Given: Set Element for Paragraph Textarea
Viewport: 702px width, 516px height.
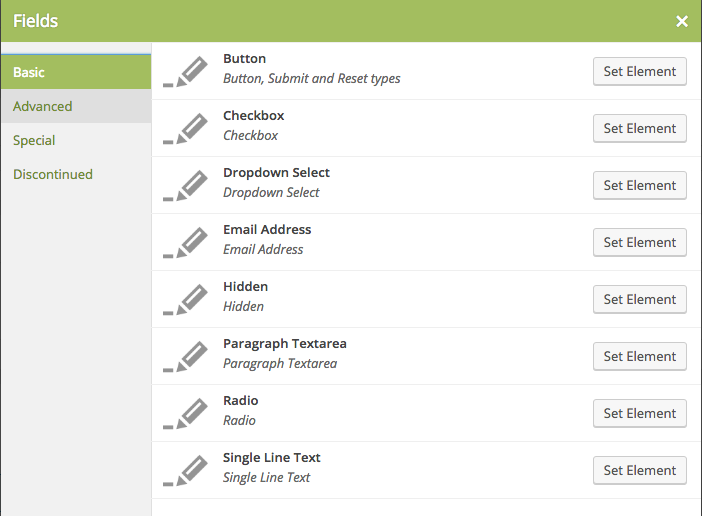Looking at the screenshot, I should tap(640, 356).
